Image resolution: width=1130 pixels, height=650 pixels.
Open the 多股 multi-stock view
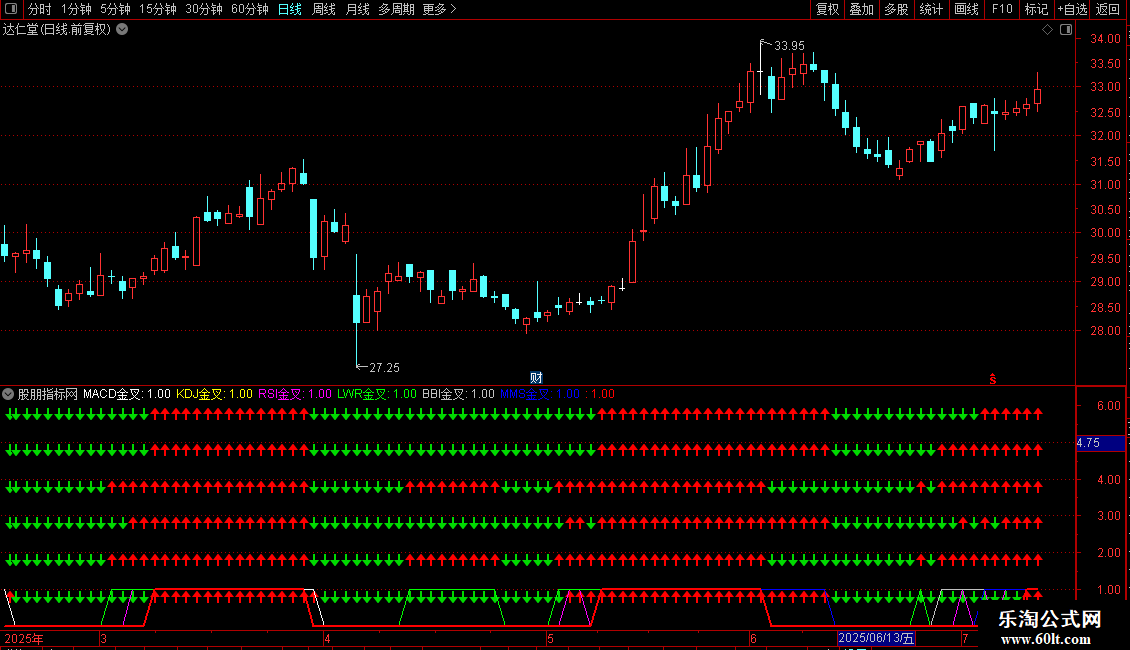click(897, 9)
